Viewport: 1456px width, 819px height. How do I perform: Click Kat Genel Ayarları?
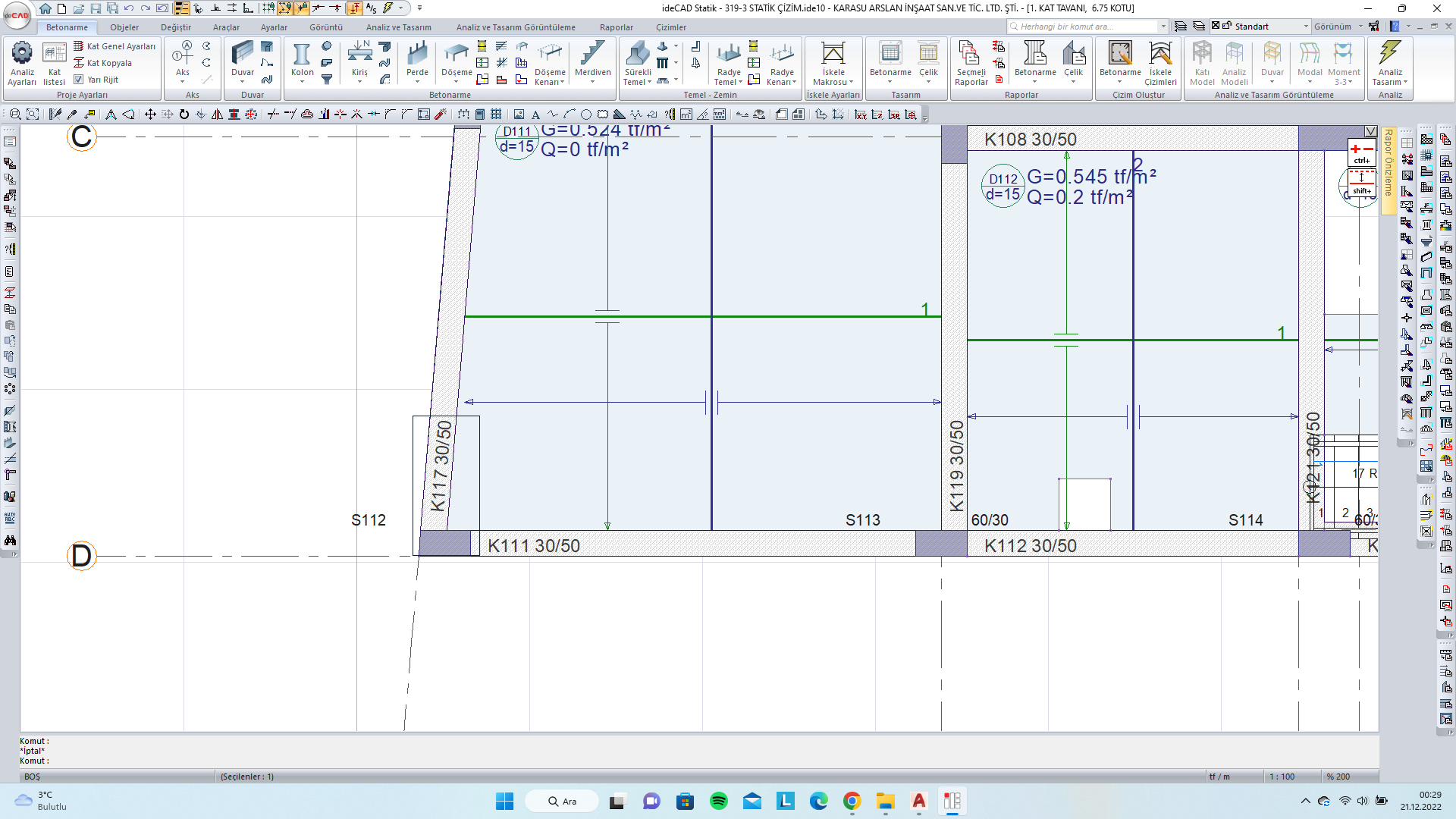(x=115, y=46)
